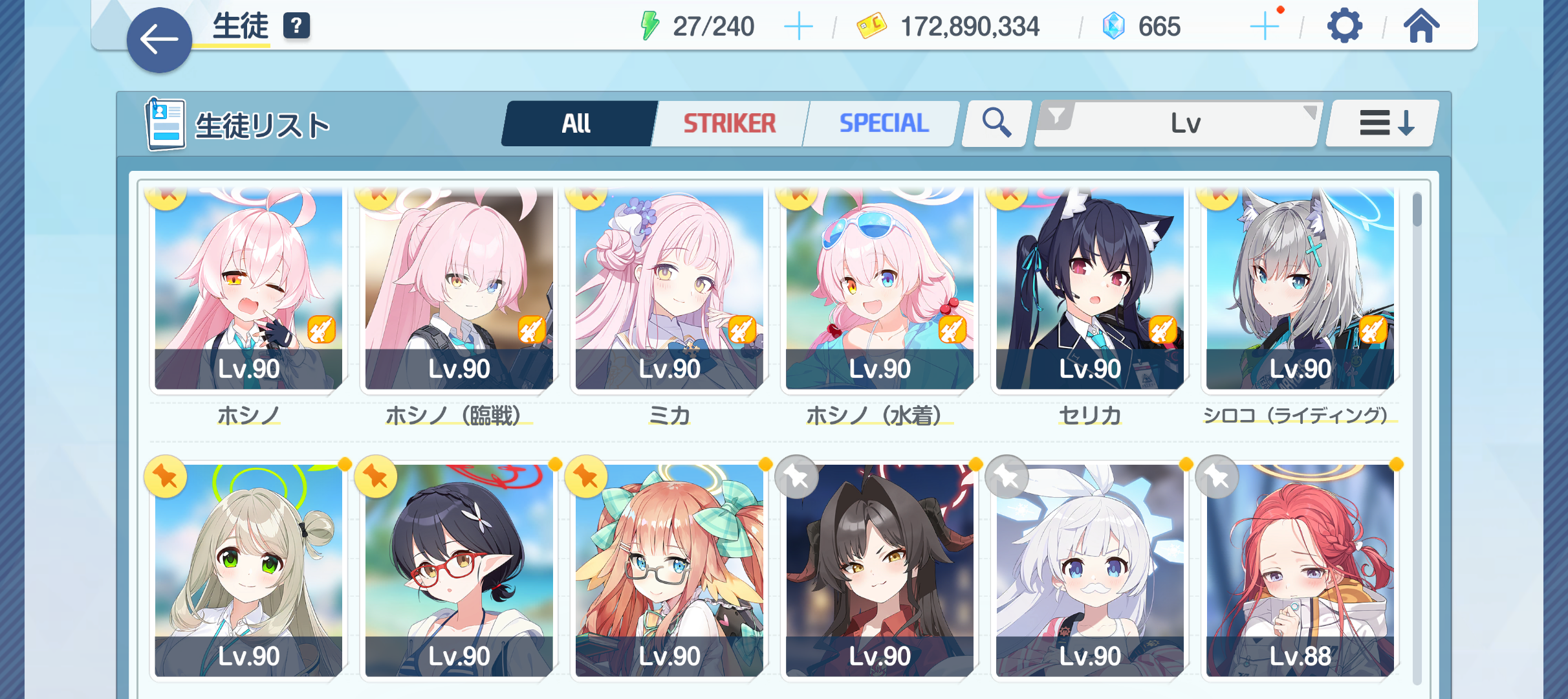Select ホシノ（水着） student portrait
The image size is (1568, 699).
coord(880,289)
